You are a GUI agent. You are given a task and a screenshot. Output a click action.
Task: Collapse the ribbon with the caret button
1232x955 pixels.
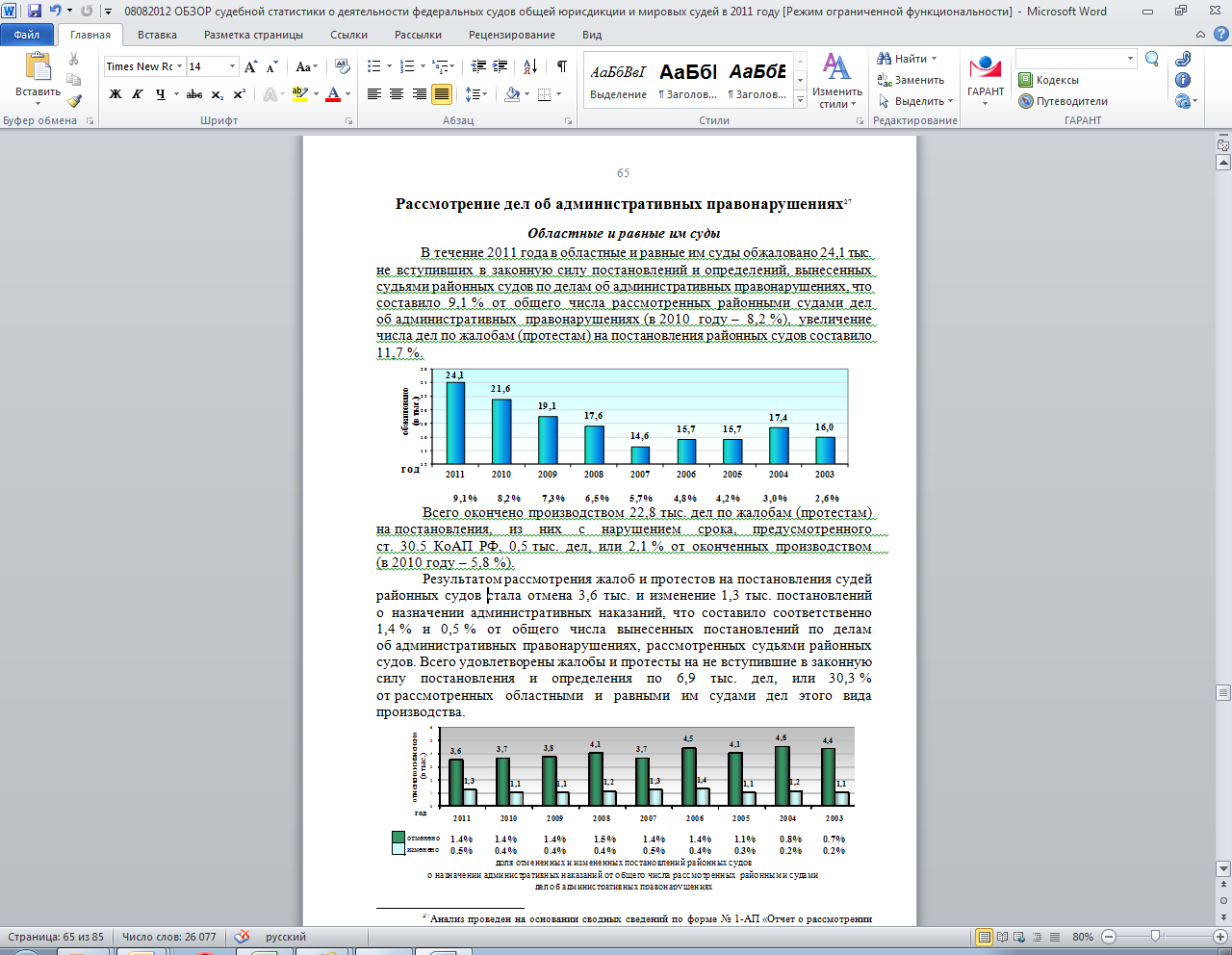click(x=1201, y=34)
